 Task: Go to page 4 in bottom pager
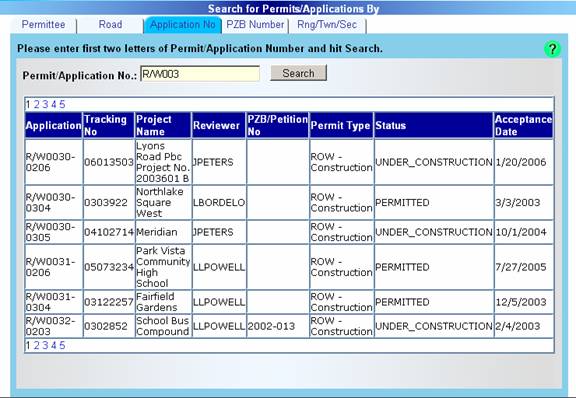[54, 345]
